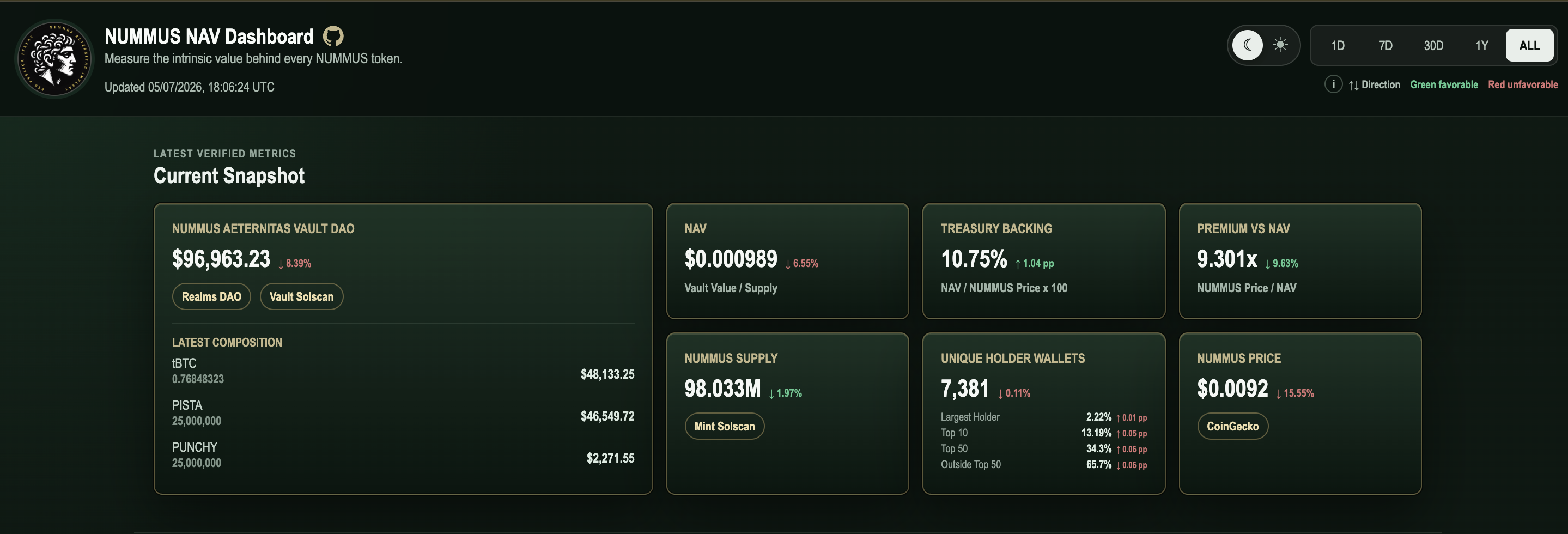Screen dimensions: 1568x534
Task: Click the PUNCHY composition row label
Action: (x=194, y=447)
